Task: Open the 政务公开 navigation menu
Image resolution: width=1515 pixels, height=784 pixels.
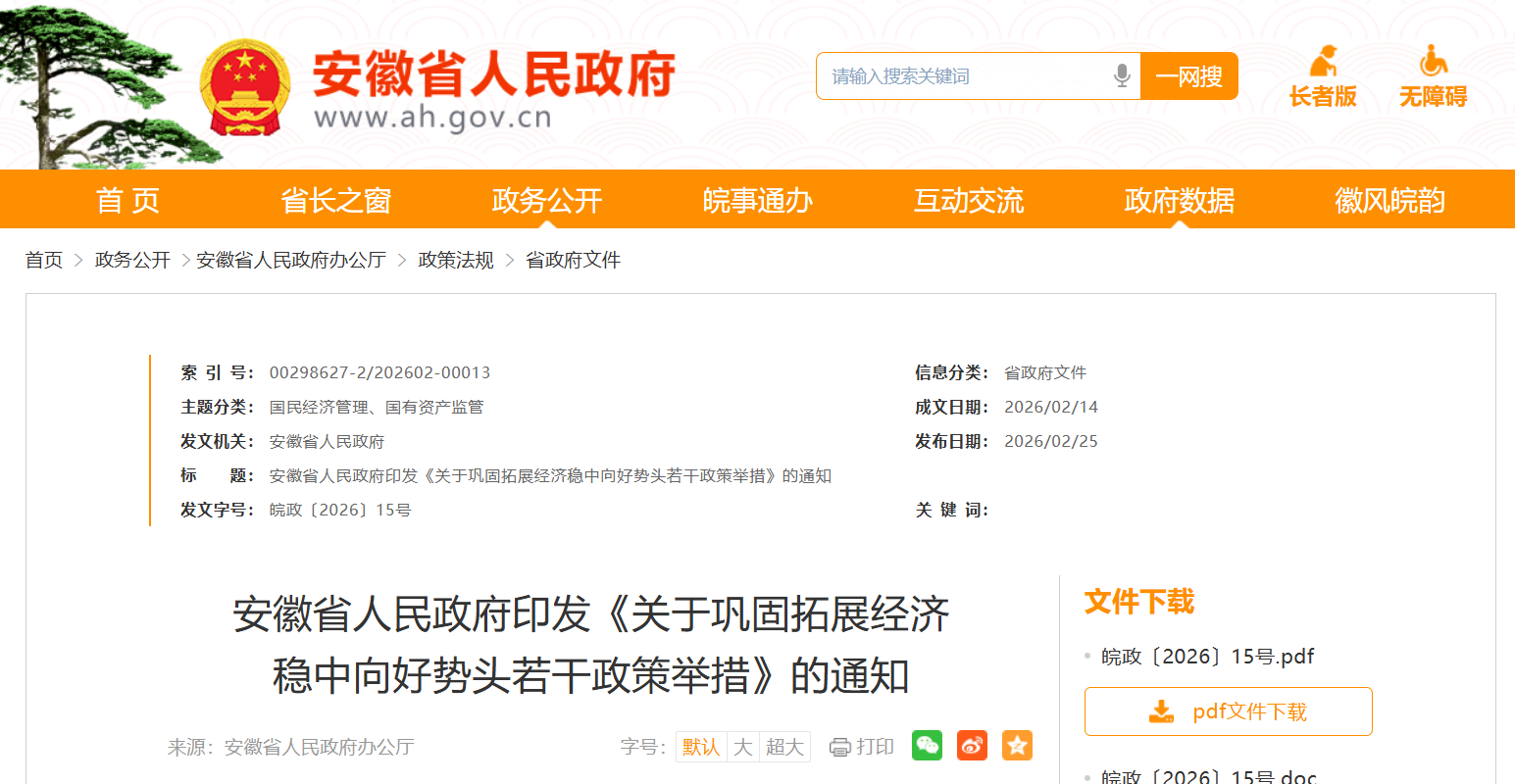Action: [x=547, y=200]
